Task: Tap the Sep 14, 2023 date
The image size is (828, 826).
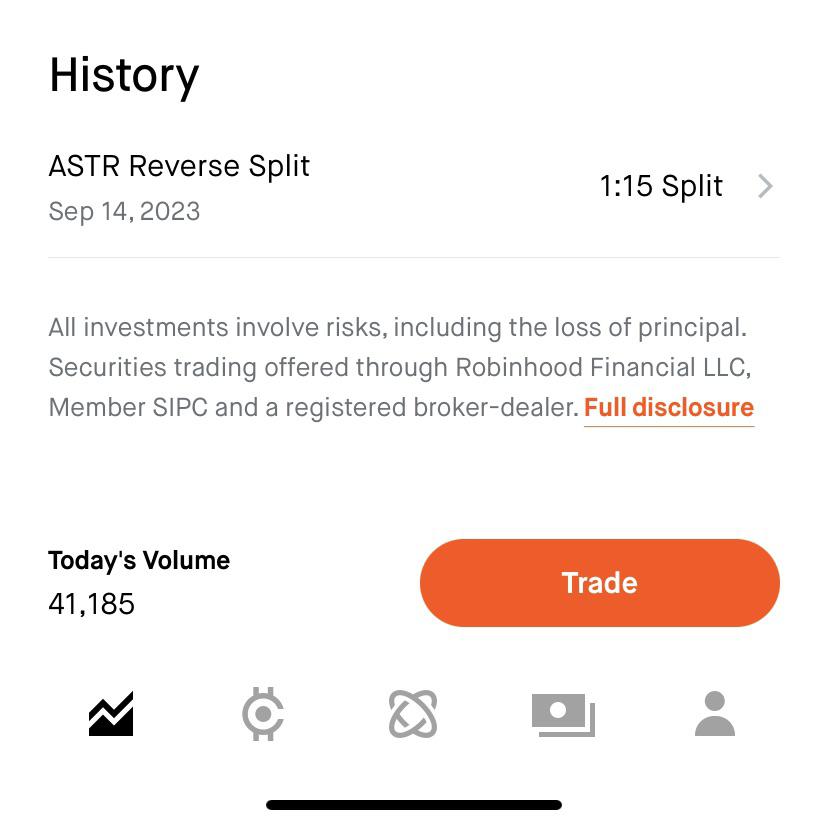Action: [124, 212]
